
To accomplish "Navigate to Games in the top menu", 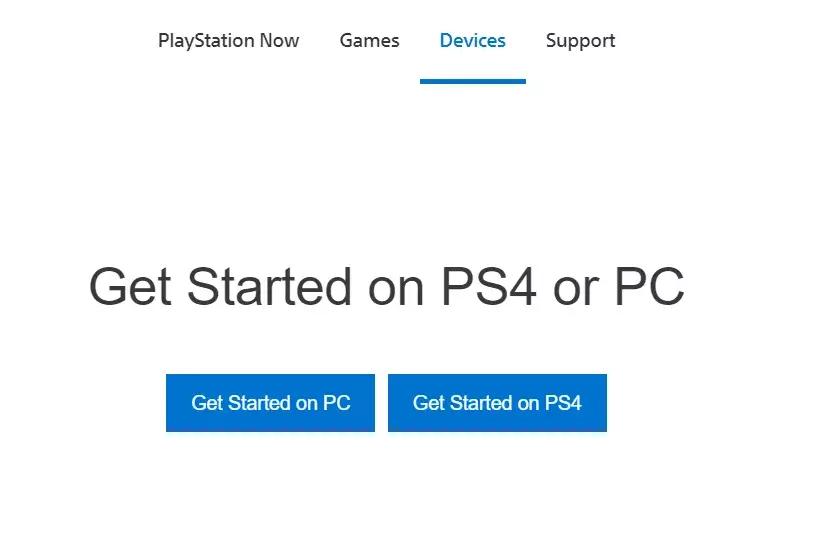I will click(369, 41).
